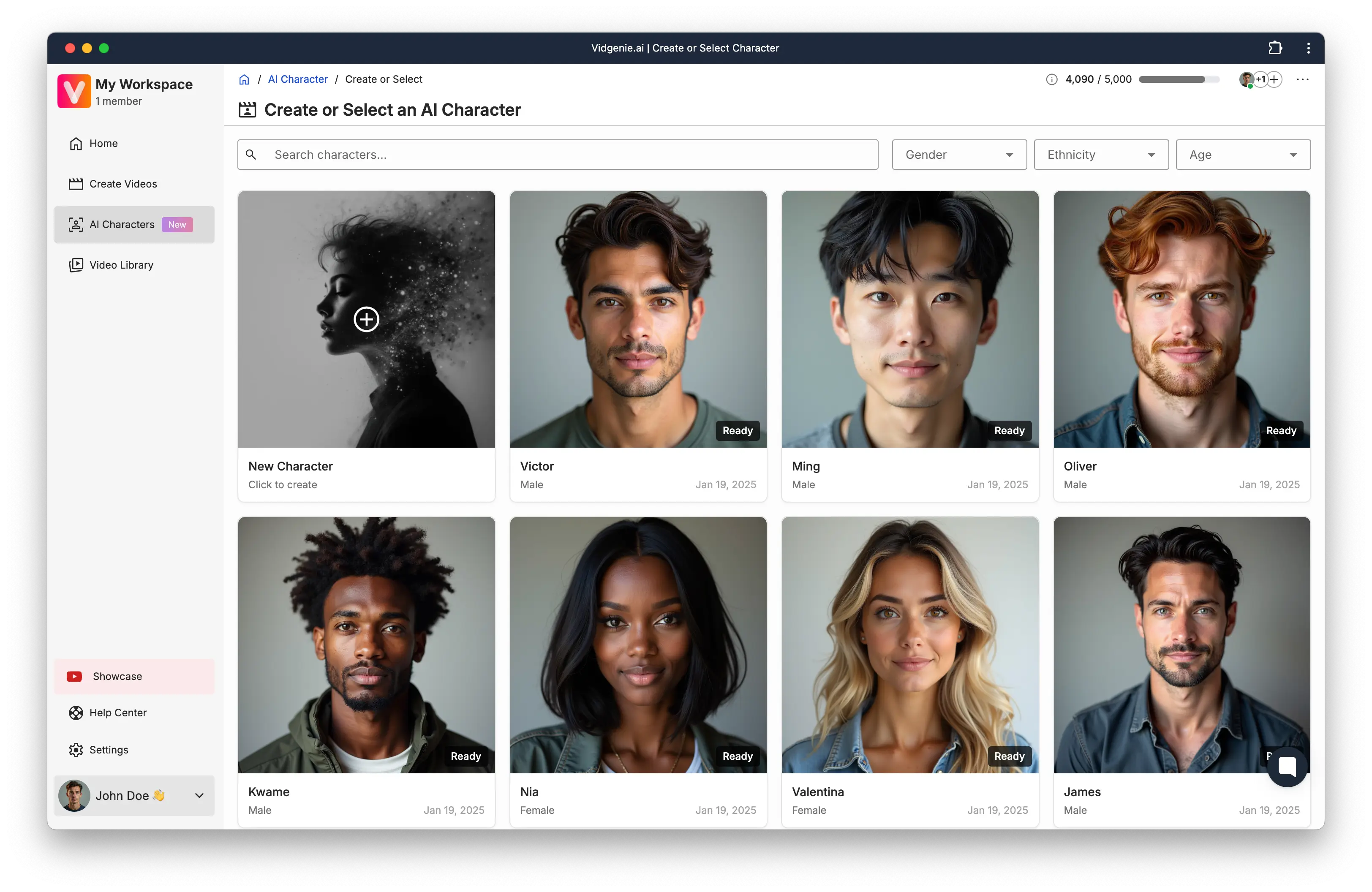The height and width of the screenshot is (892, 1372).
Task: Open Settings in the sidebar
Action: [109, 750]
